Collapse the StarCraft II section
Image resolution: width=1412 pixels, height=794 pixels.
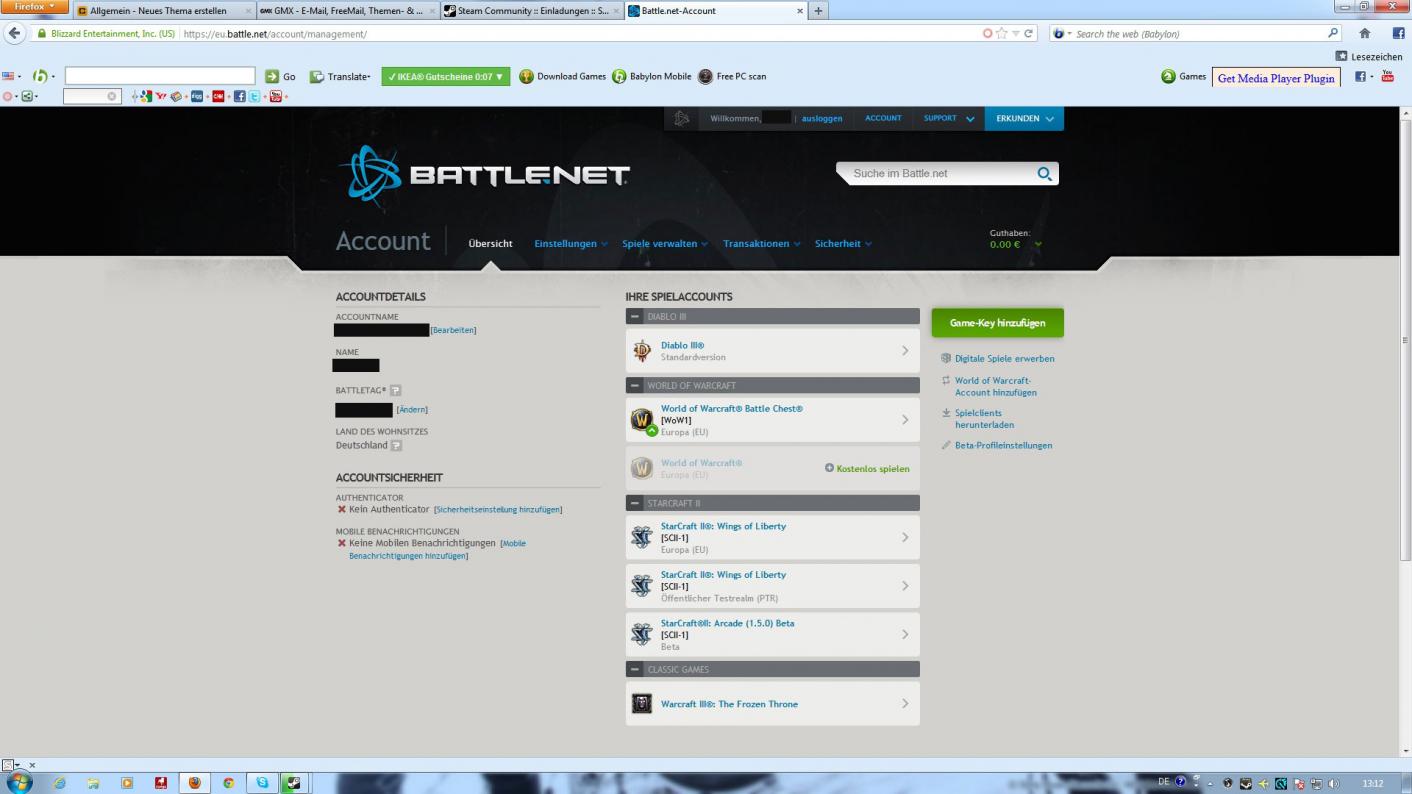point(635,503)
